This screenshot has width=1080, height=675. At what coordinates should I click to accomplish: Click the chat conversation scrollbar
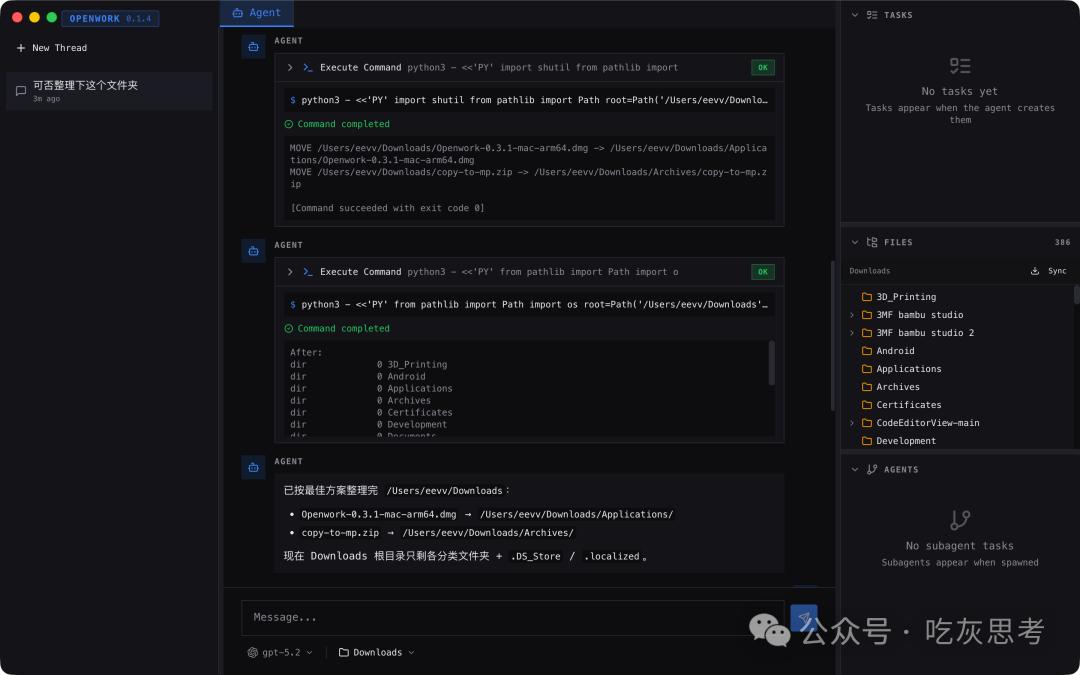click(x=833, y=335)
